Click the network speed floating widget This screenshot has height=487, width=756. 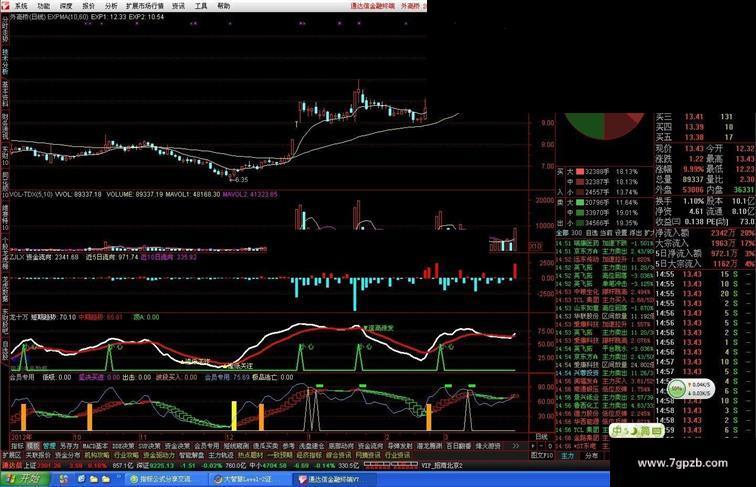point(690,389)
